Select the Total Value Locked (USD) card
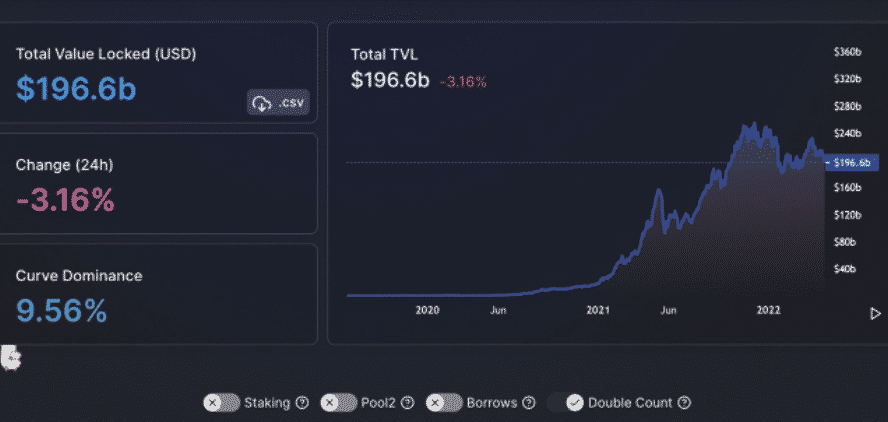This screenshot has width=888, height=422. point(157,73)
